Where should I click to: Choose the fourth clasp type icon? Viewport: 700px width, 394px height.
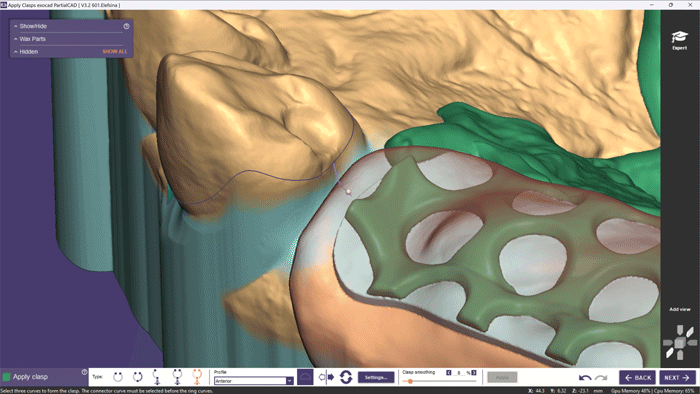tap(177, 377)
